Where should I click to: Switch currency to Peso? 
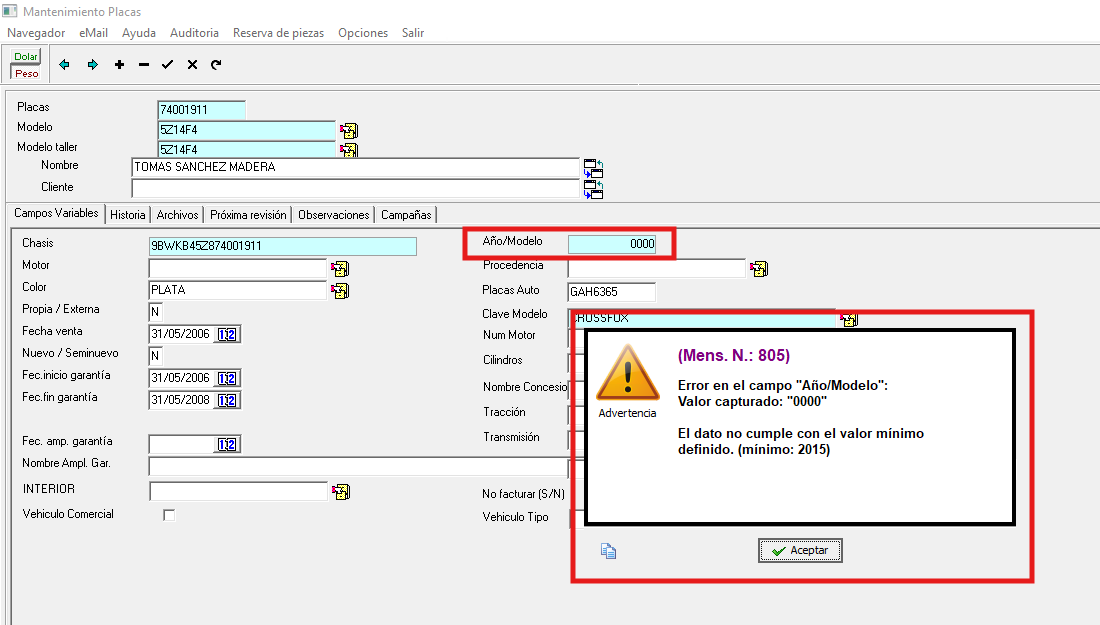point(26,73)
